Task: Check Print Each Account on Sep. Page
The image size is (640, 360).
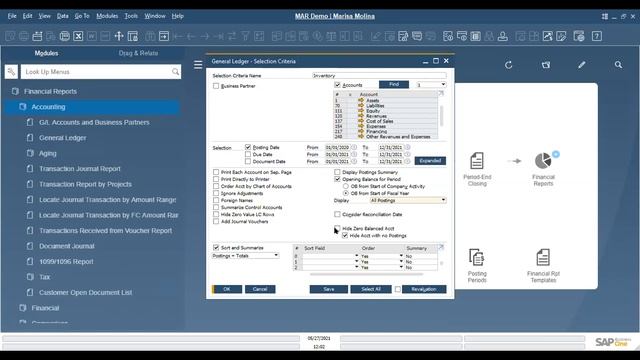Action: tap(216, 172)
